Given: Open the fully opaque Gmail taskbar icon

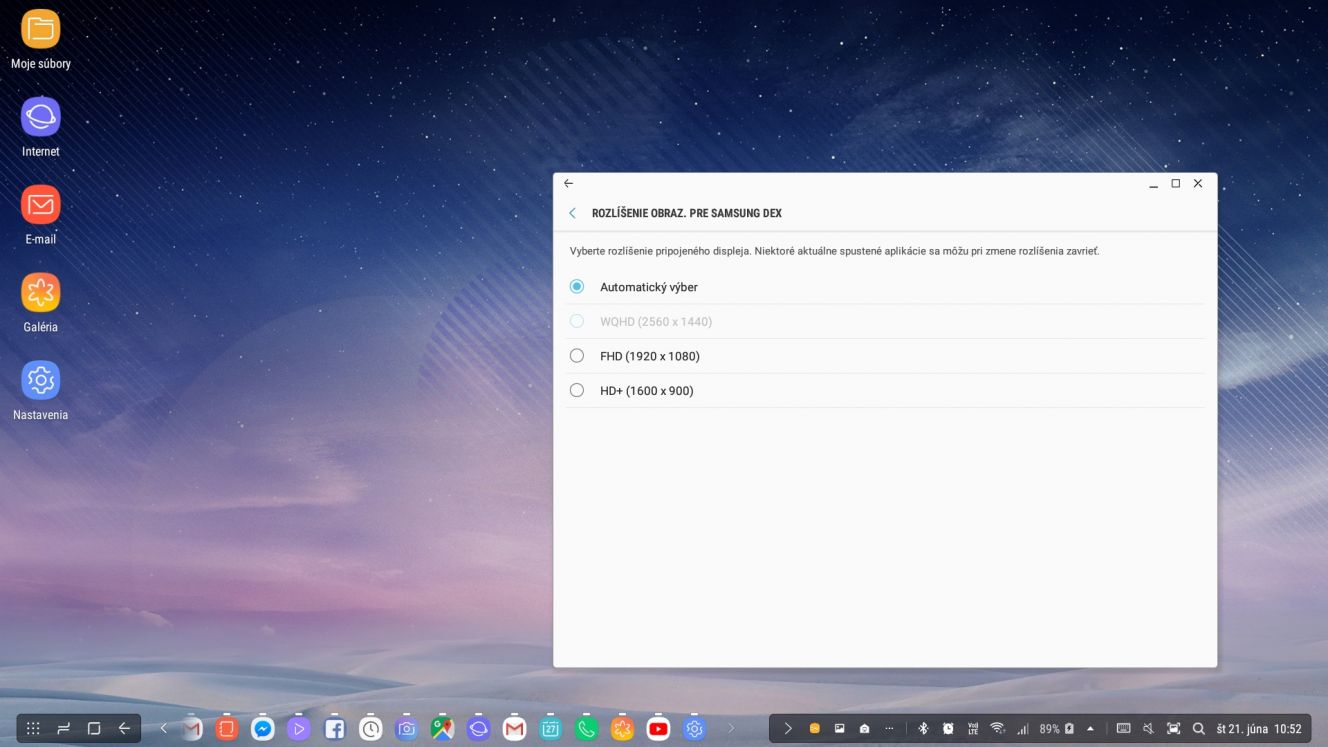Looking at the screenshot, I should pyautogui.click(x=515, y=729).
